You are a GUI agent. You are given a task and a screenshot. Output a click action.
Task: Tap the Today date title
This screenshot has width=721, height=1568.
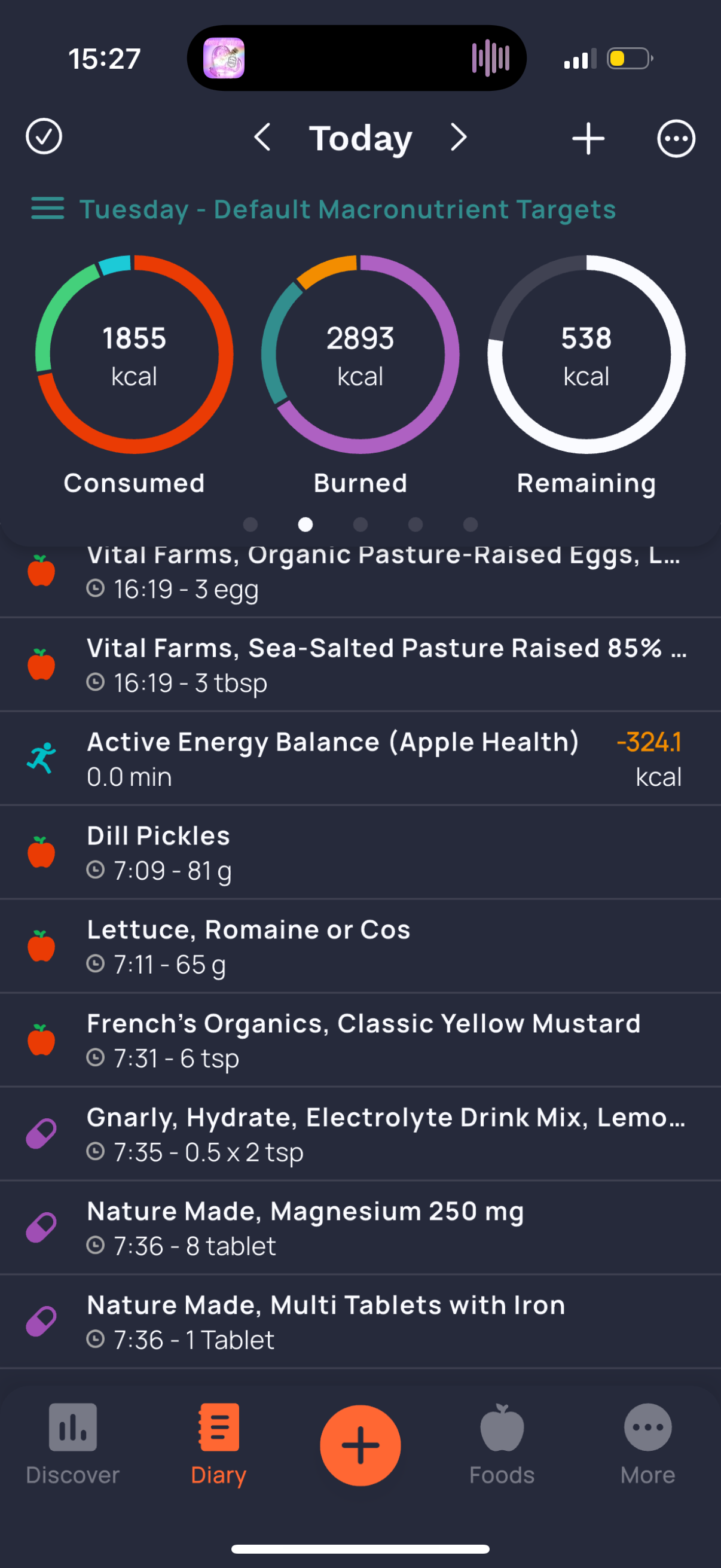(360, 139)
